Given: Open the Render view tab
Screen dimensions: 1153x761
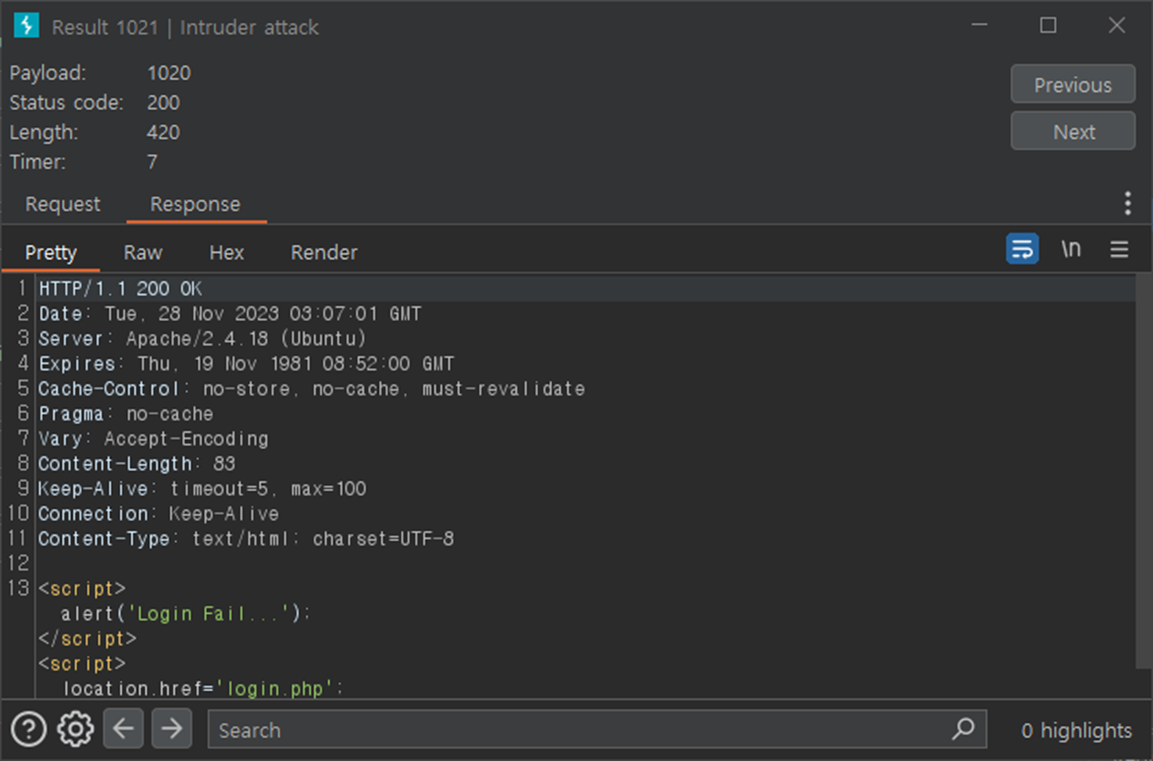Looking at the screenshot, I should (324, 253).
